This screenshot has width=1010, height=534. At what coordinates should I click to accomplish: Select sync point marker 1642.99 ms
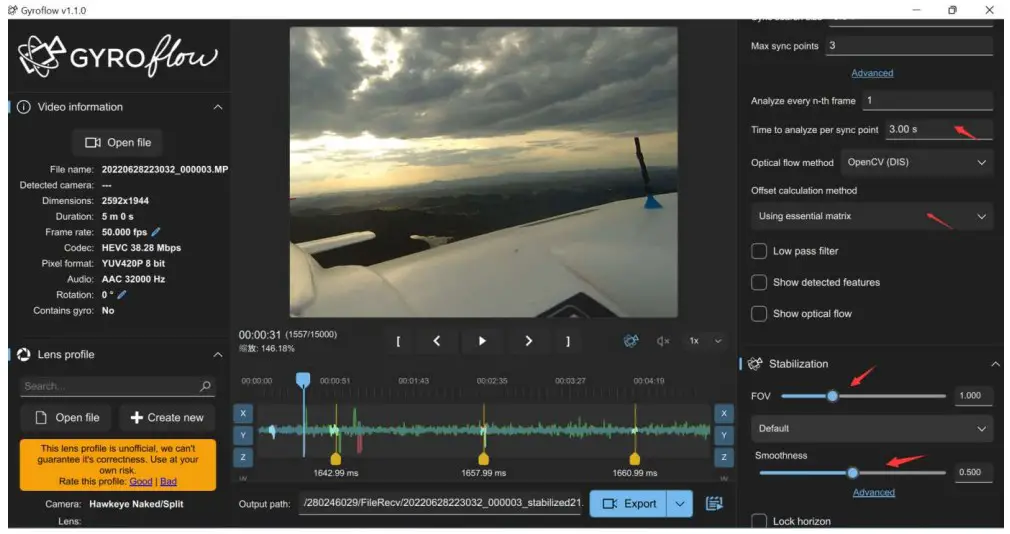click(x=336, y=459)
